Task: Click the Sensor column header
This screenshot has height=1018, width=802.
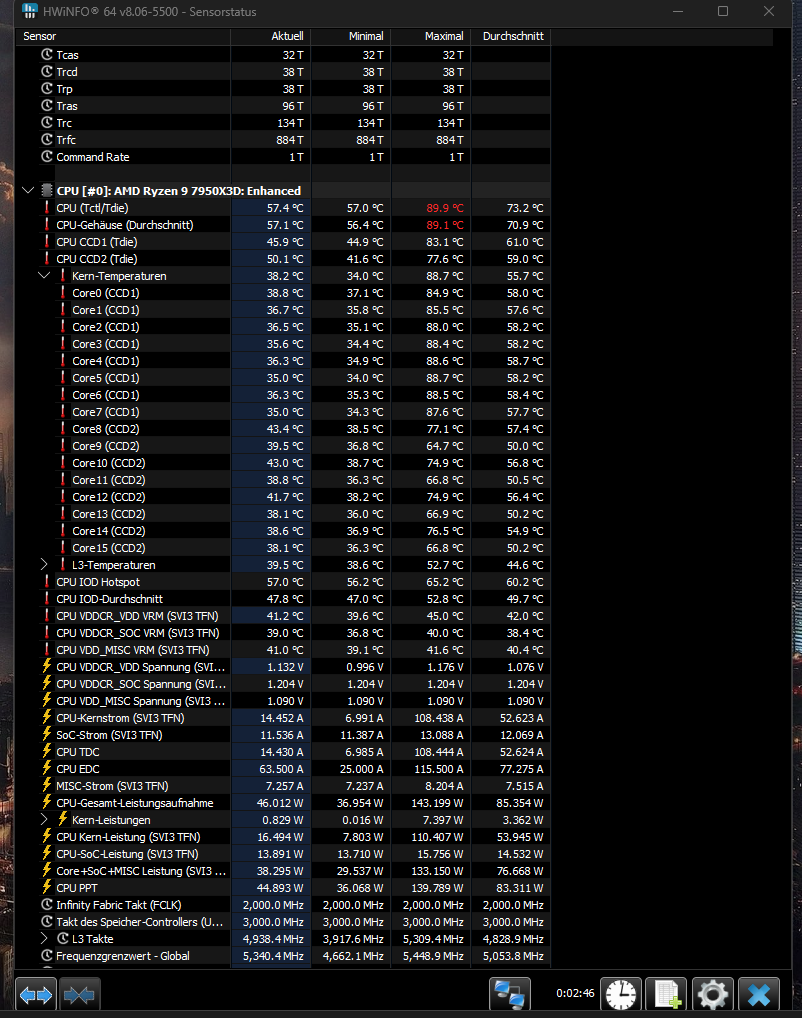Action: [123, 36]
